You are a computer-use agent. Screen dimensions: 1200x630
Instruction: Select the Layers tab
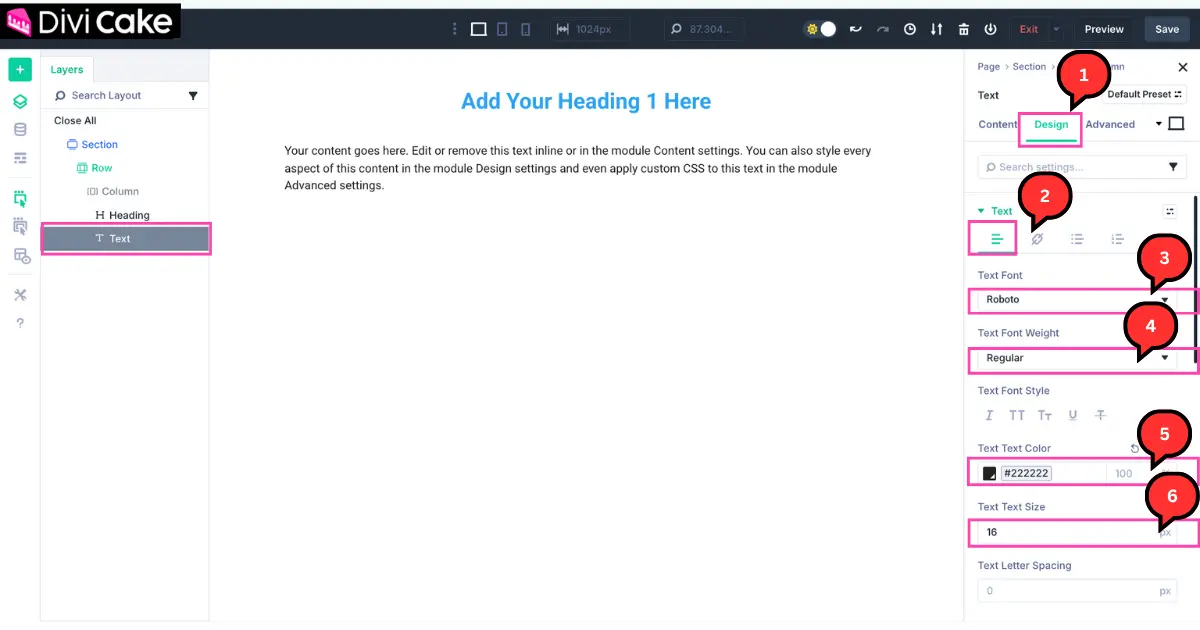(67, 70)
